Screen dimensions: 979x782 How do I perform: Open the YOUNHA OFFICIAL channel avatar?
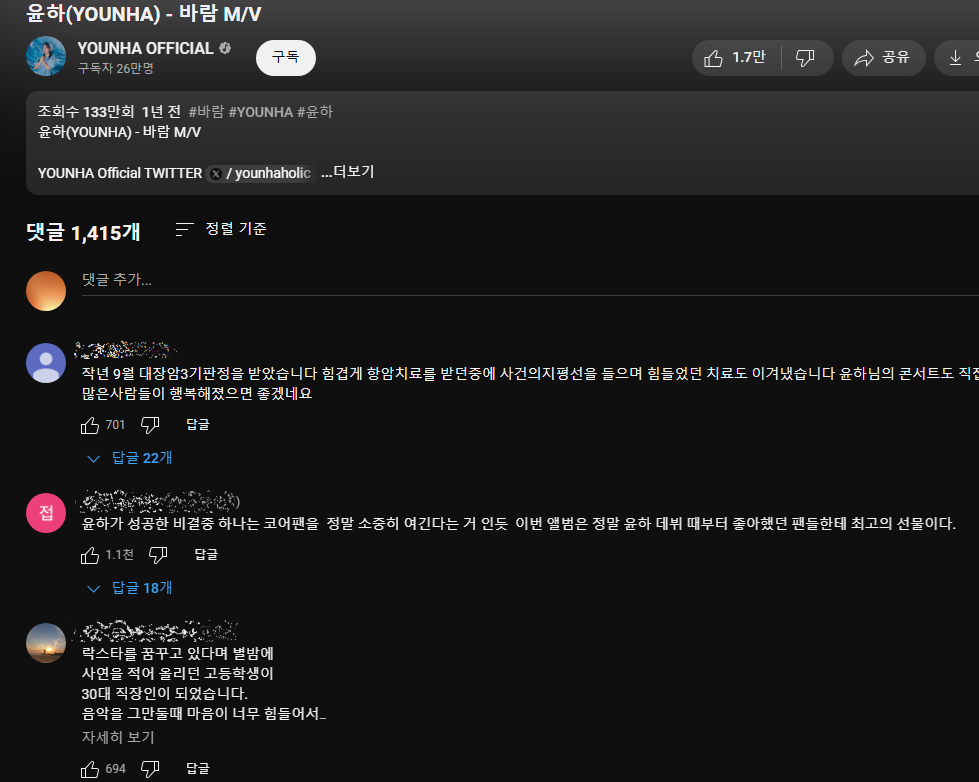pos(46,56)
